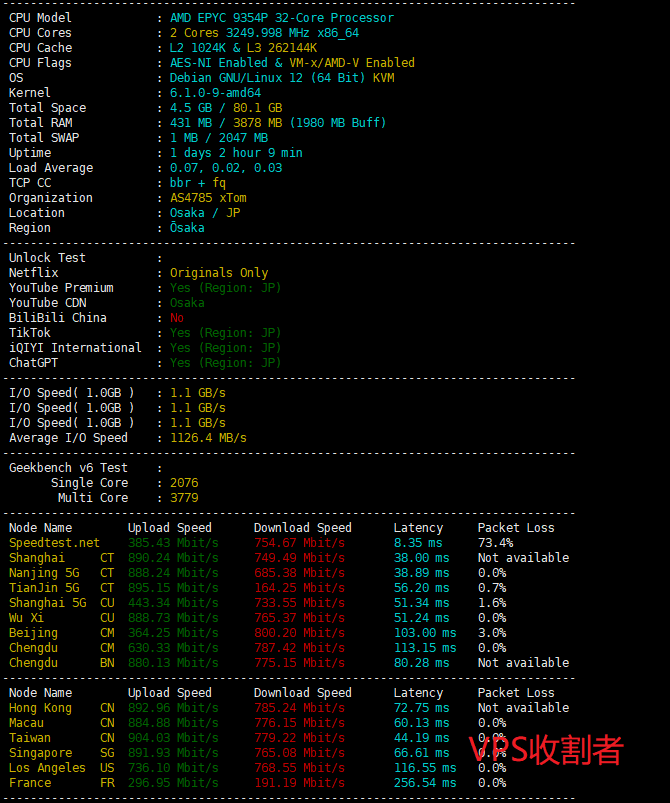
Task: Click the 73.4% packet loss value
Action: 498,543
